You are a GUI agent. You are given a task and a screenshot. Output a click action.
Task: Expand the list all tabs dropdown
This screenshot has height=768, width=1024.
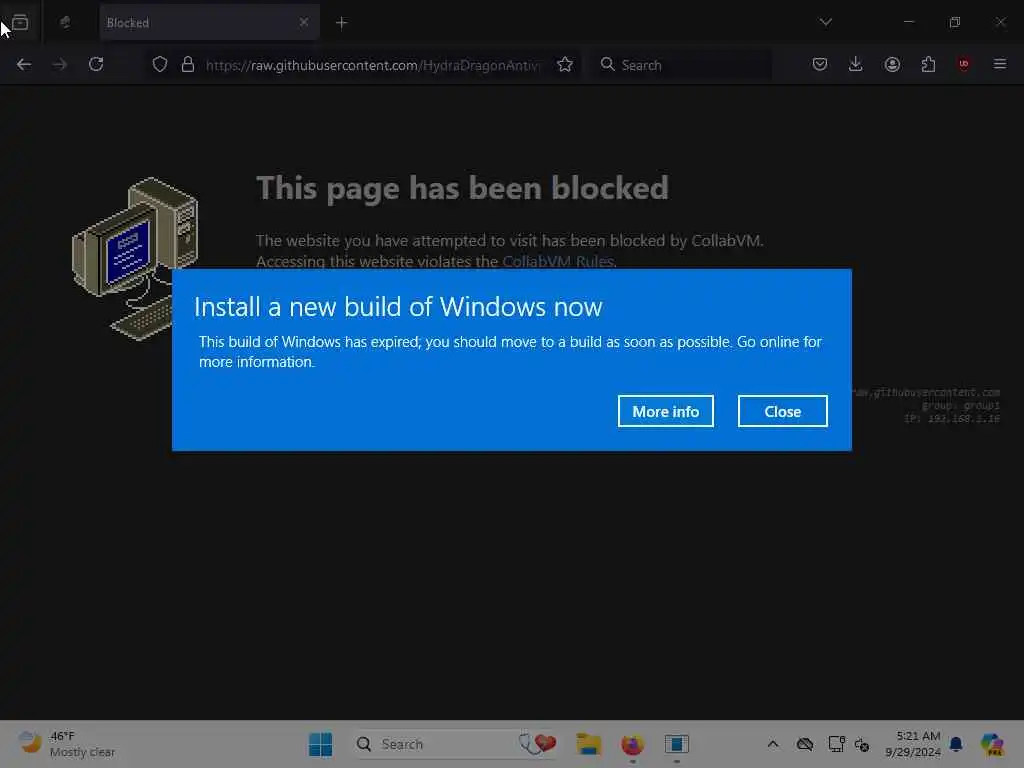pos(825,22)
